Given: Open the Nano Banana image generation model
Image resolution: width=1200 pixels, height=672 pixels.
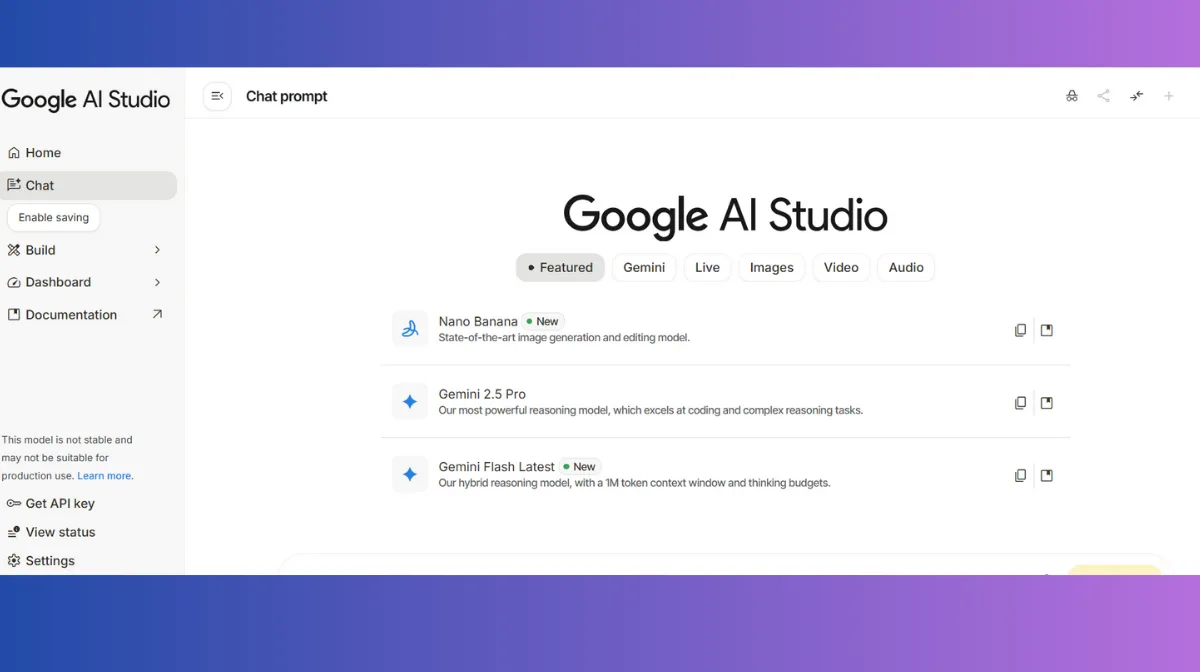Looking at the screenshot, I should click(x=478, y=321).
